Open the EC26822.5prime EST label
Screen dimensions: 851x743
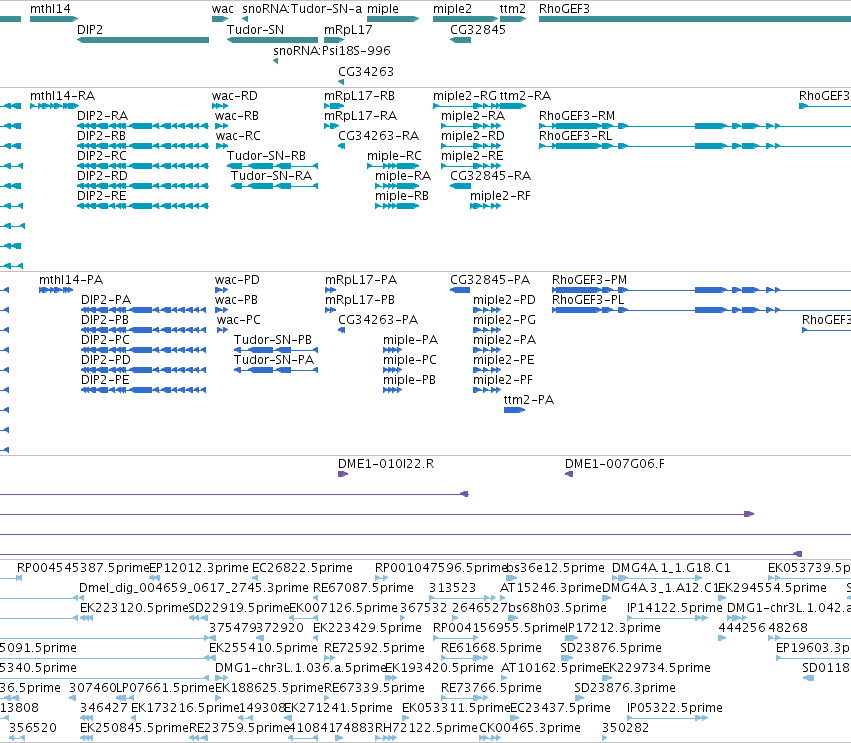(x=302, y=568)
